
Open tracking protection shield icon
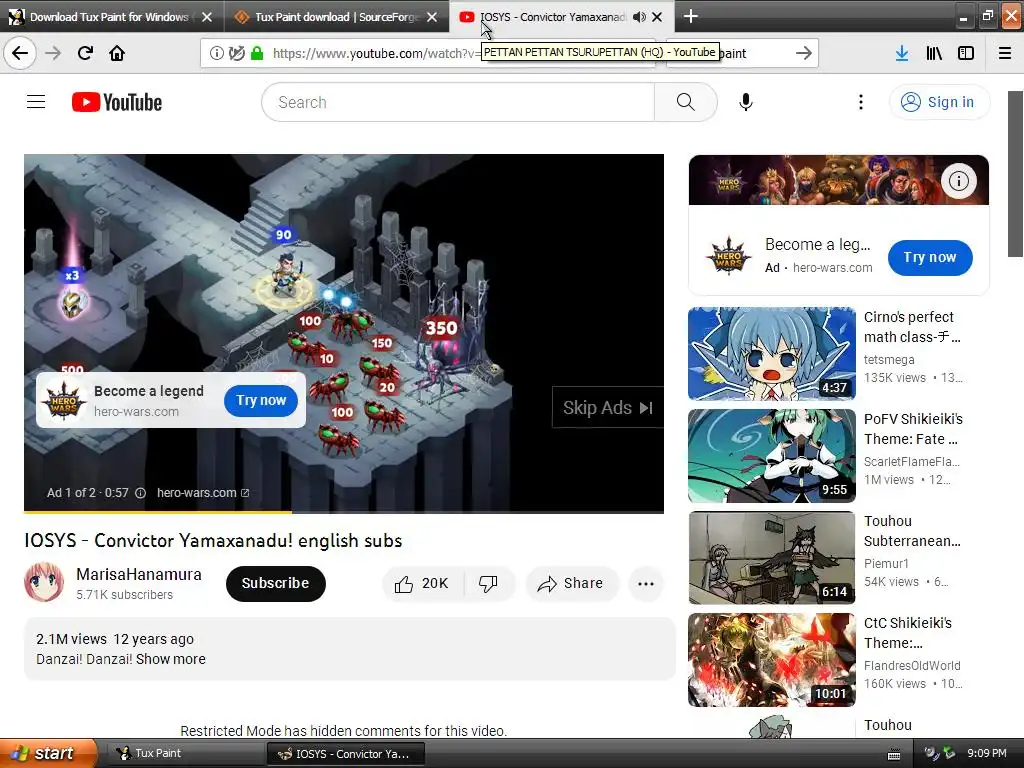(x=236, y=53)
